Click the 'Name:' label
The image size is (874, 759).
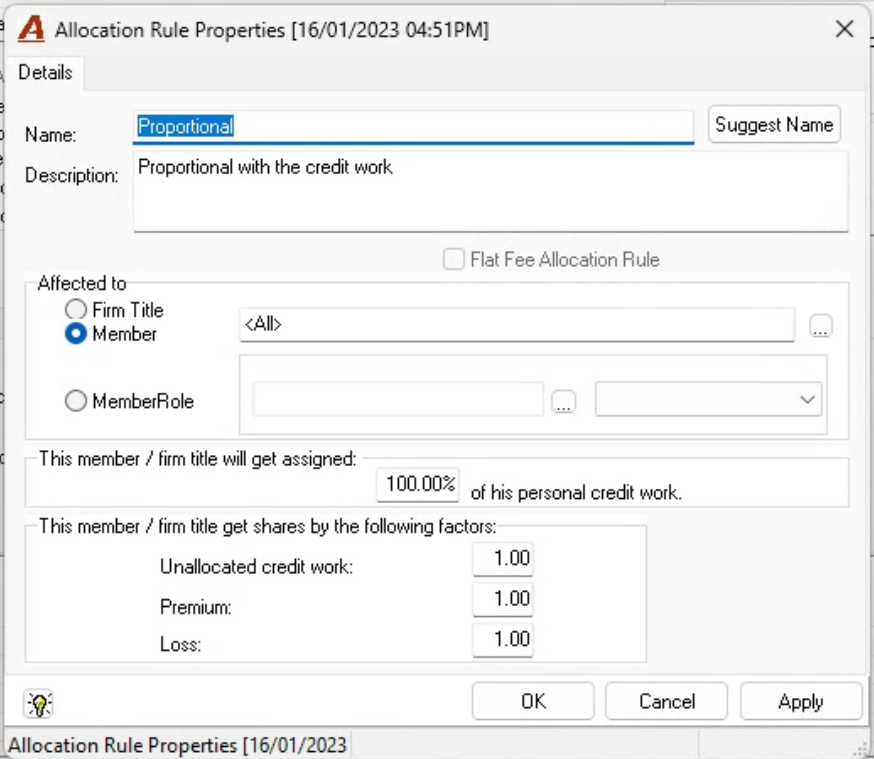click(x=51, y=135)
